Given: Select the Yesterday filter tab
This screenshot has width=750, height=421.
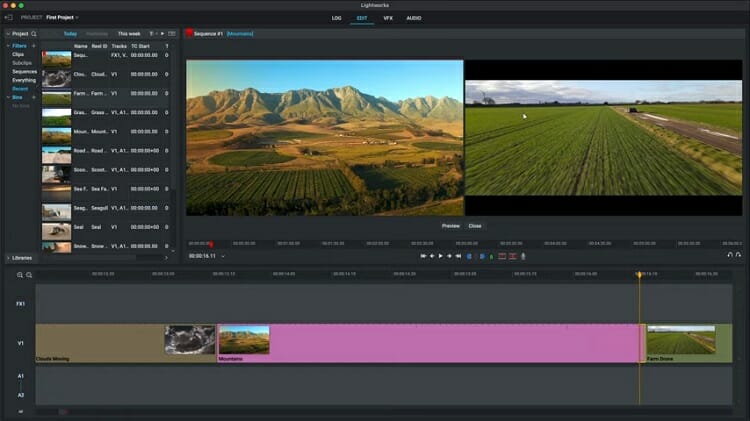Looking at the screenshot, I should pyautogui.click(x=97, y=34).
